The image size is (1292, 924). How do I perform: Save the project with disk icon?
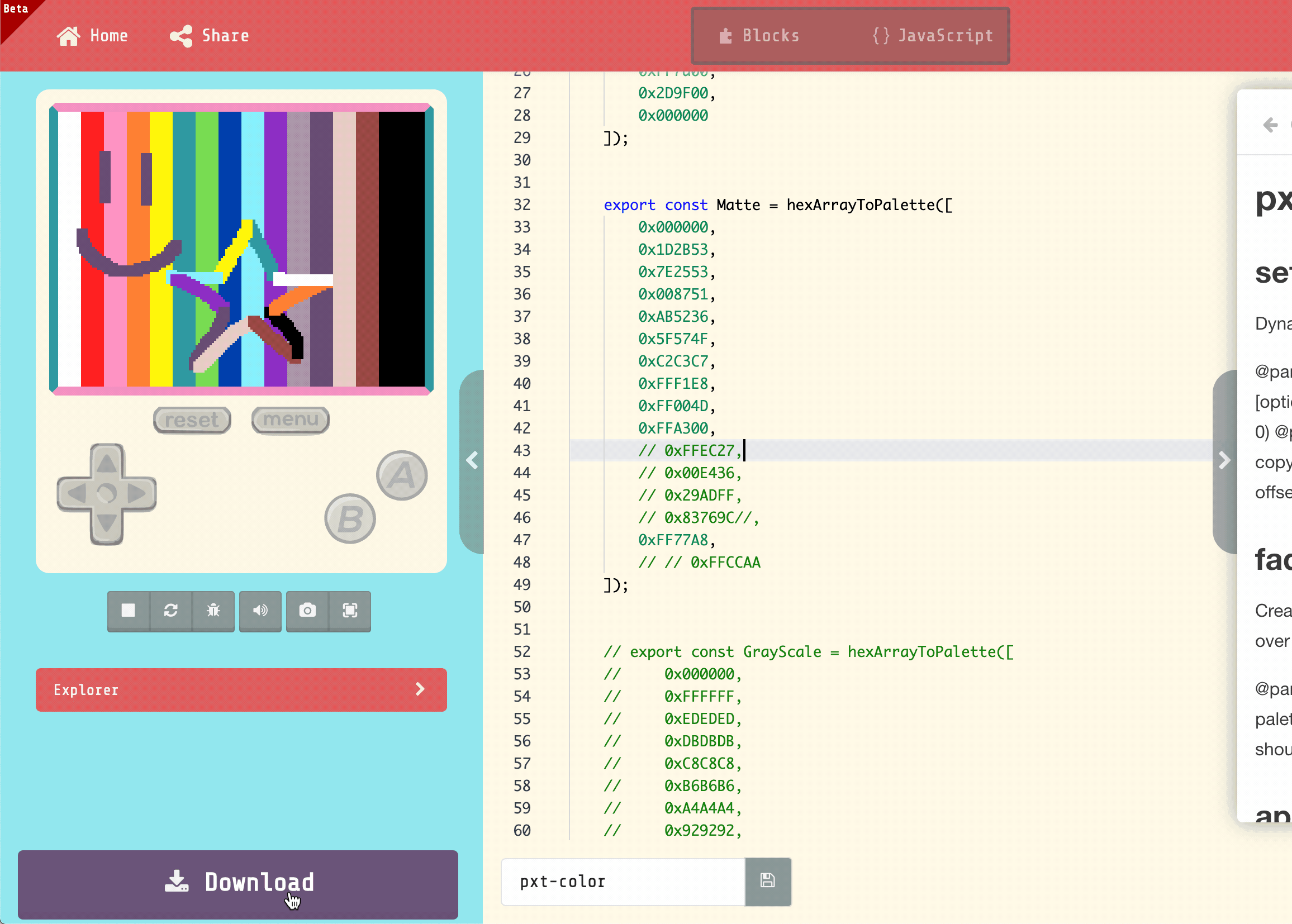(x=768, y=882)
